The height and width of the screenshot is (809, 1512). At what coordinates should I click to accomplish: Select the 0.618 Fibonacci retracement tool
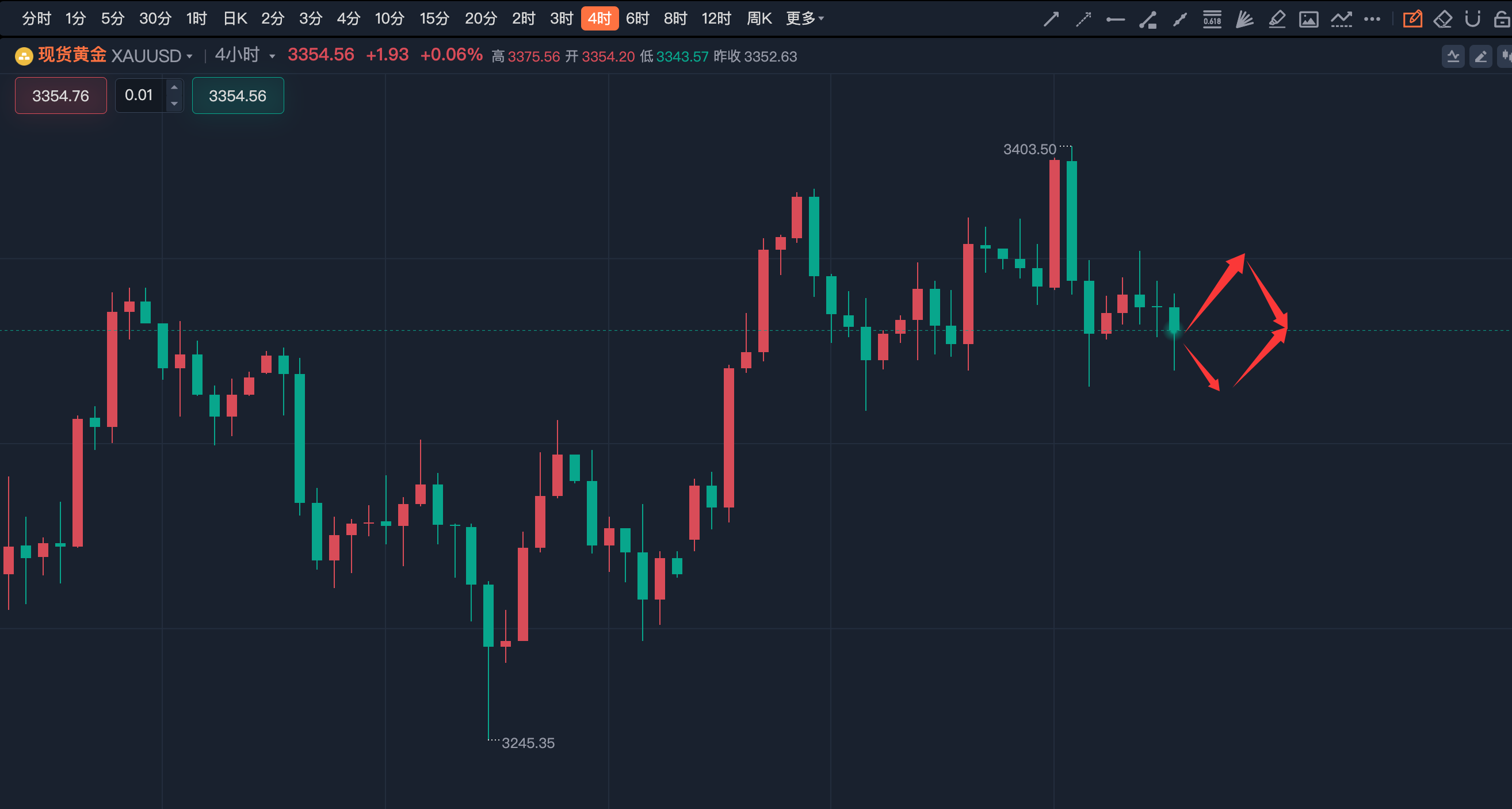pos(1212,20)
